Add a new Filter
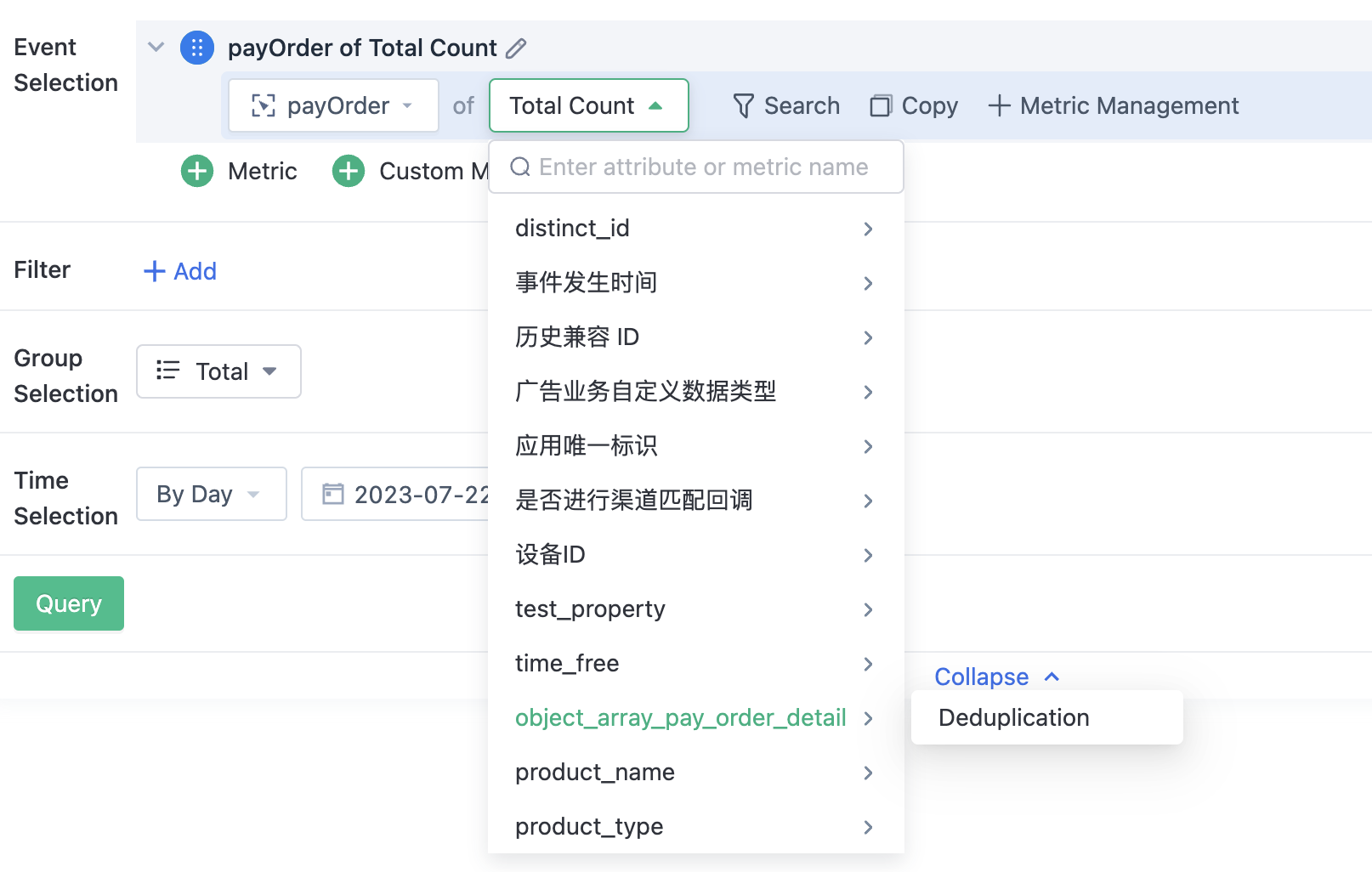 179,270
